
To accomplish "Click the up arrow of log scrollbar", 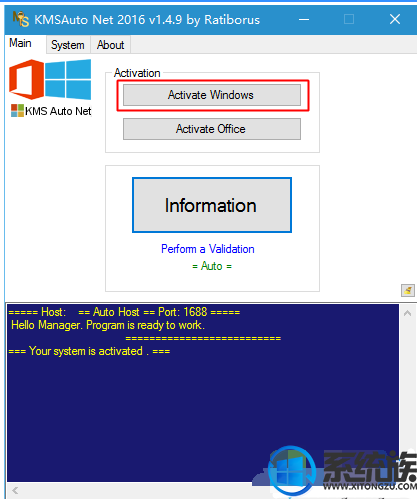I will coord(407,313).
